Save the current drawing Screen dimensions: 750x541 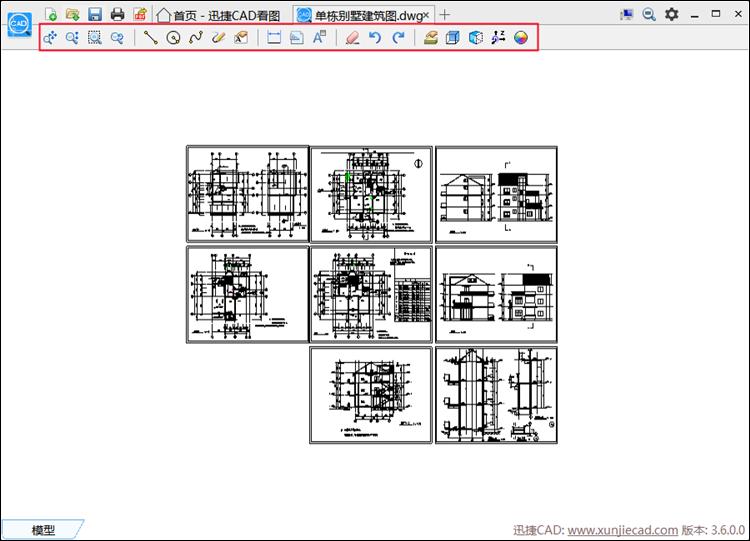click(95, 14)
